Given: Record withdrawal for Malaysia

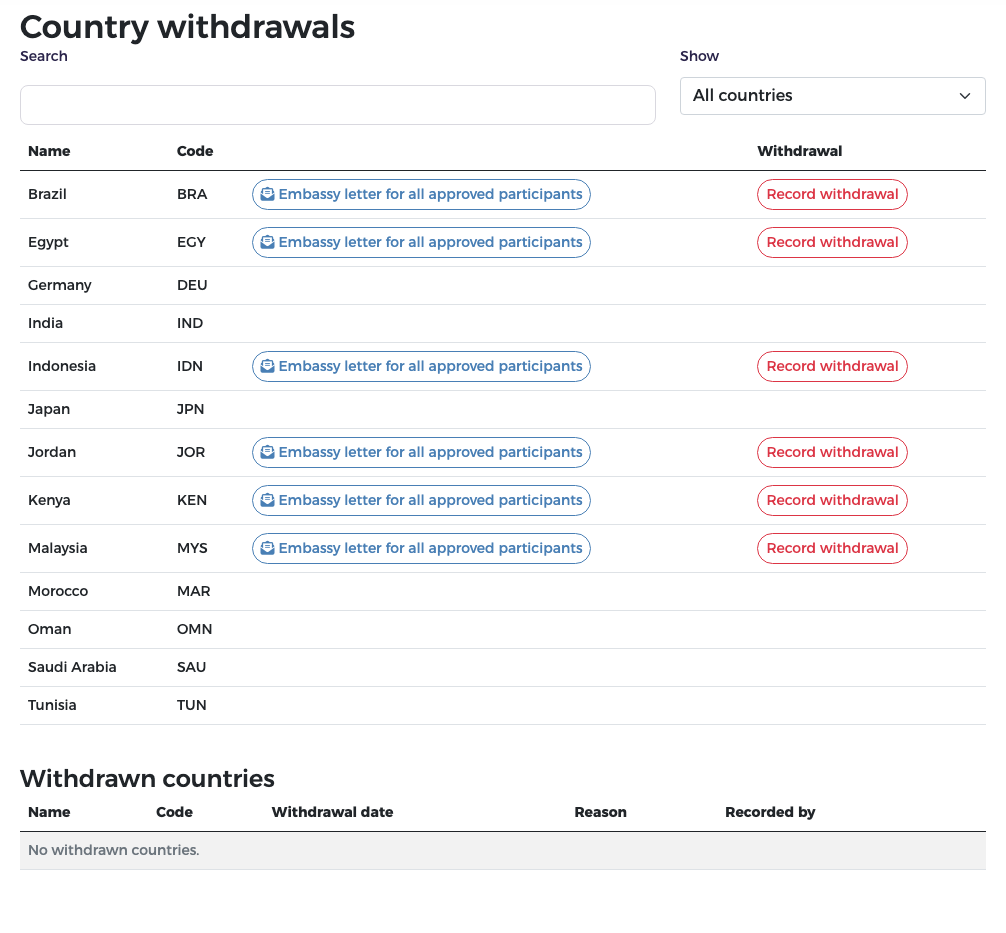Looking at the screenshot, I should (832, 549).
